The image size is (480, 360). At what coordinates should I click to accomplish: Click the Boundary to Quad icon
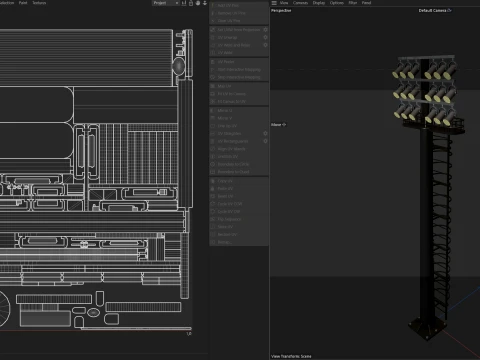point(213,172)
